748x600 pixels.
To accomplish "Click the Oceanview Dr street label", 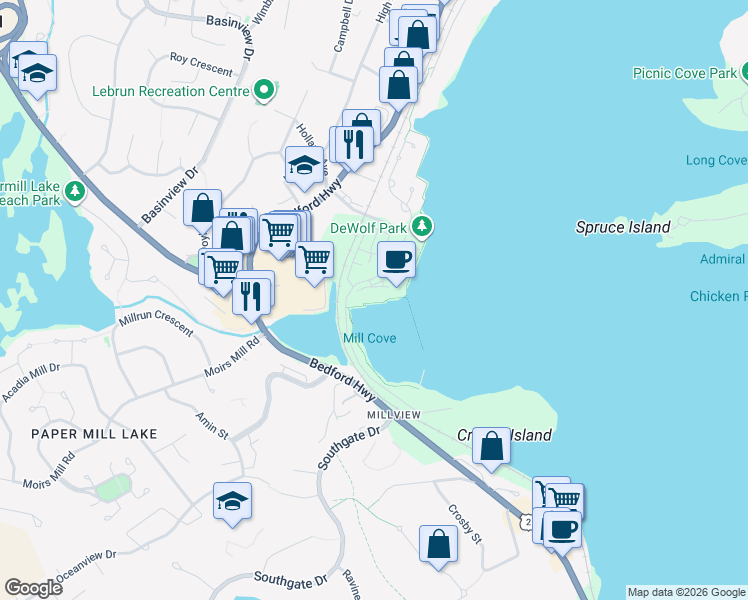I will pyautogui.click(x=86, y=566).
